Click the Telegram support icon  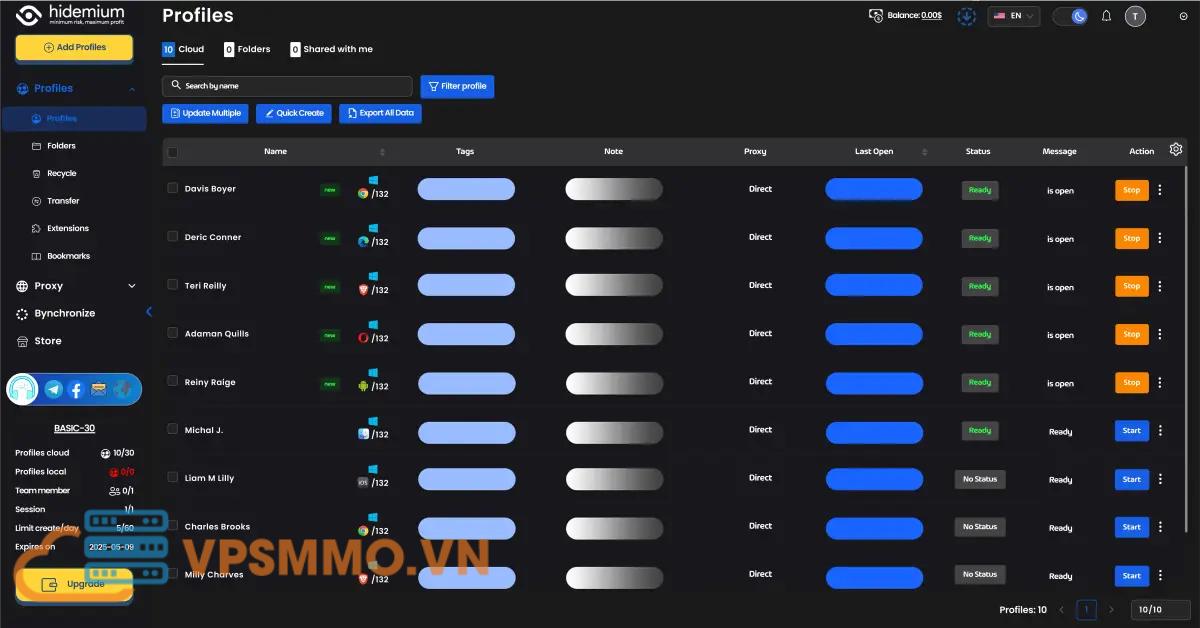pos(53,390)
